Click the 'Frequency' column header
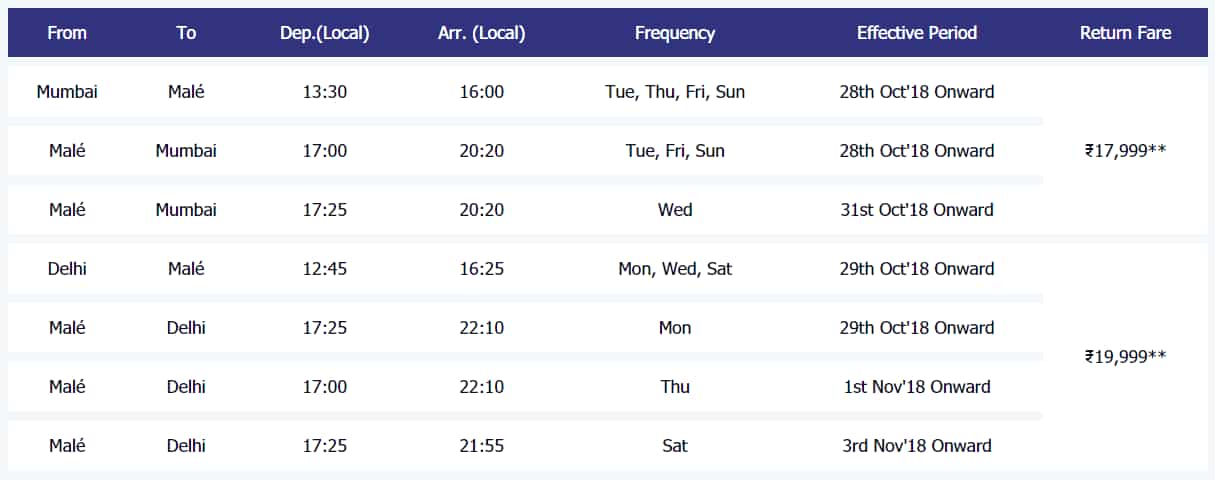The height and width of the screenshot is (480, 1215). (x=675, y=33)
